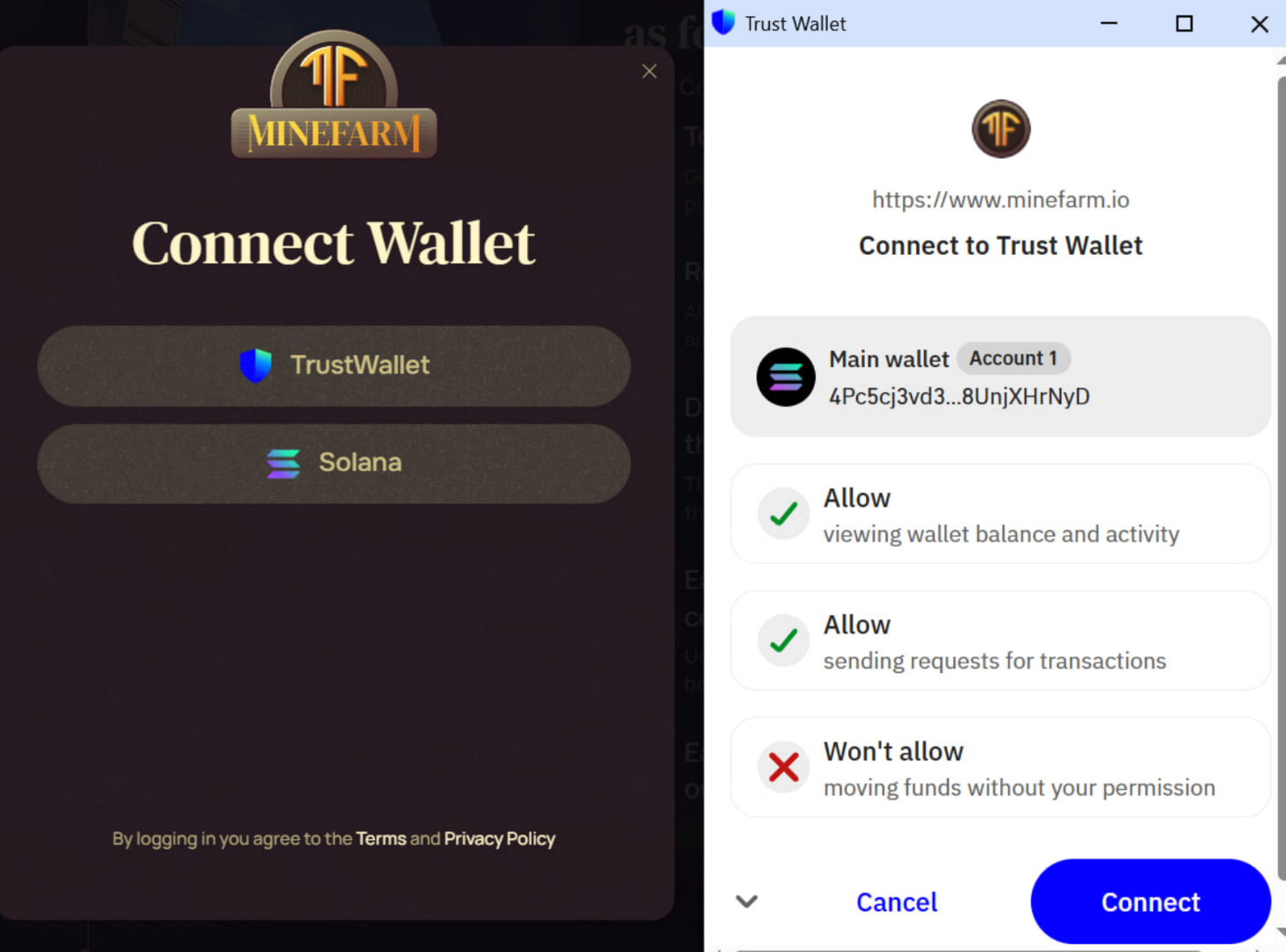Click the TrustWallet shield icon in wallet list
The image size is (1286, 952).
point(256,365)
